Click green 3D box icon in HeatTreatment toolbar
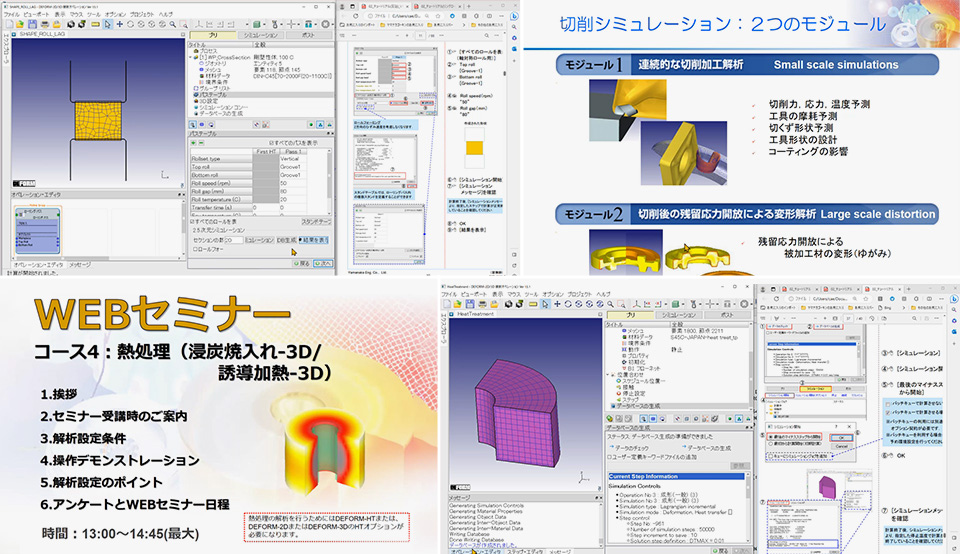Screen dimensions: 960x554 [675, 304]
